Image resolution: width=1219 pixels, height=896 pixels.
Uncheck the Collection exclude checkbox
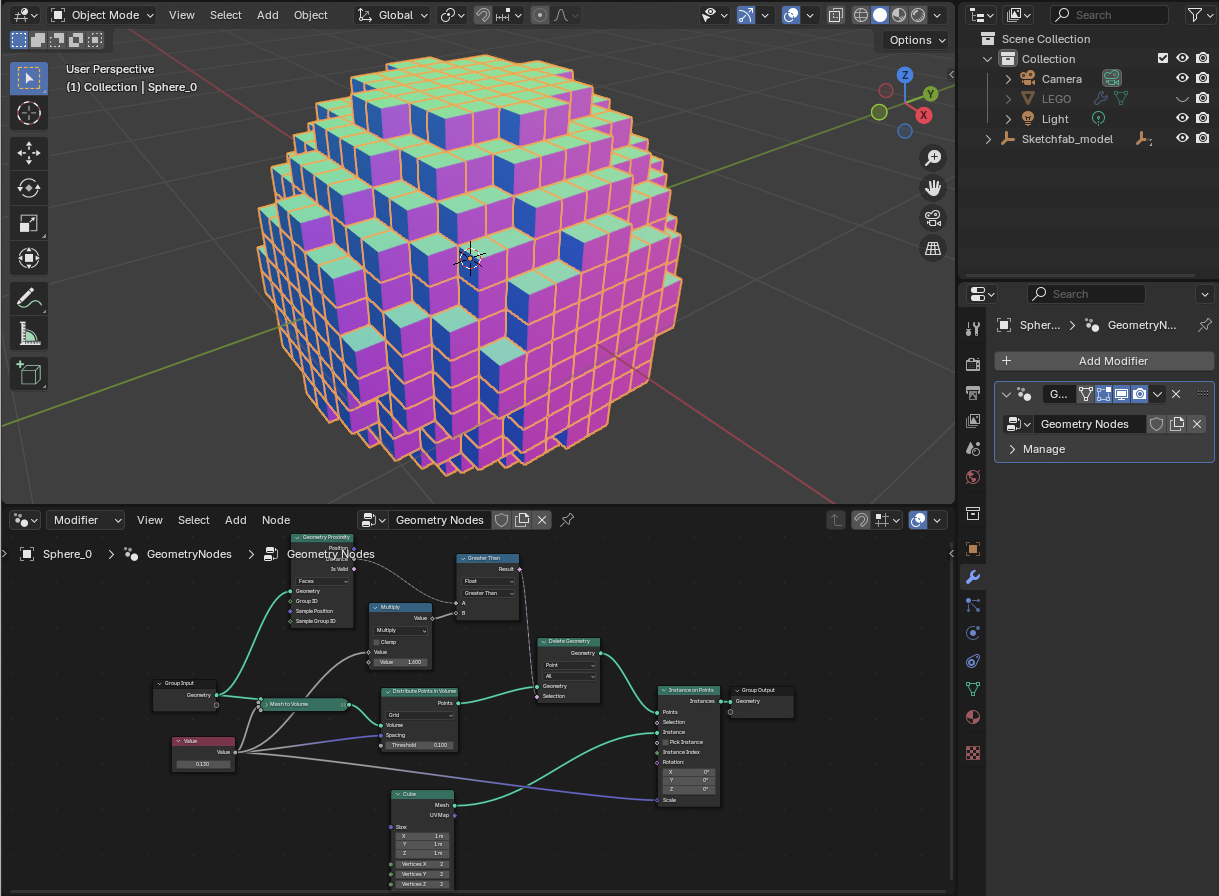tap(1162, 59)
